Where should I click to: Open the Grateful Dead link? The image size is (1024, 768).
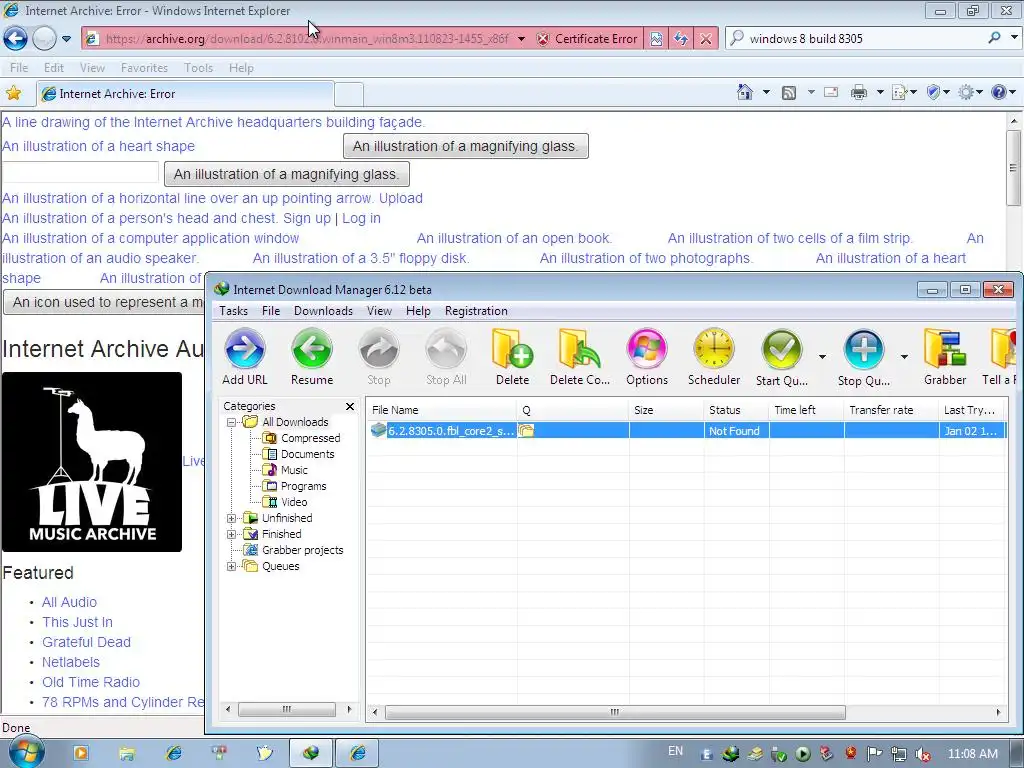pyautogui.click(x=86, y=642)
